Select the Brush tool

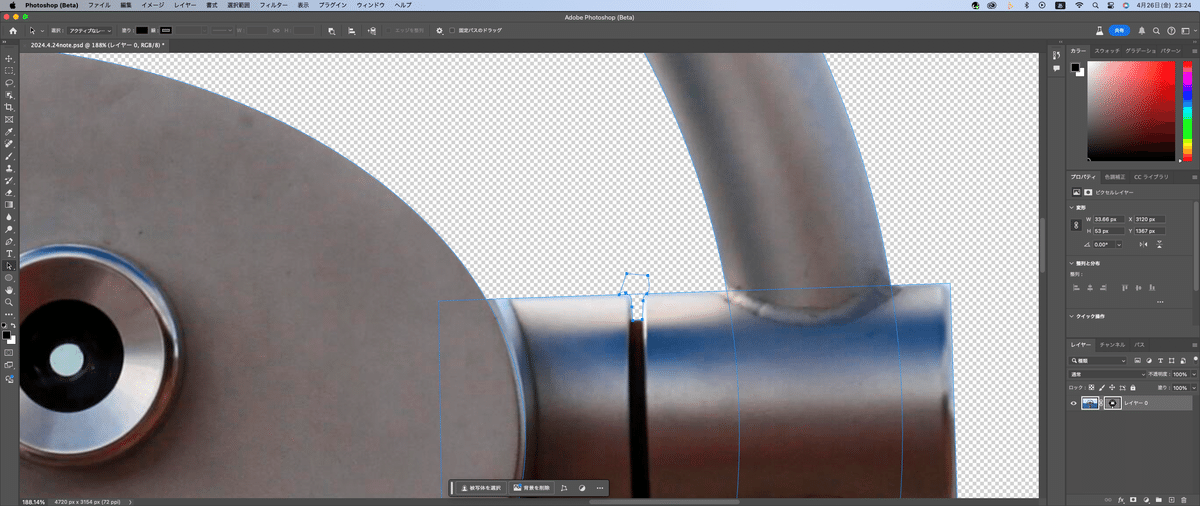[x=9, y=156]
